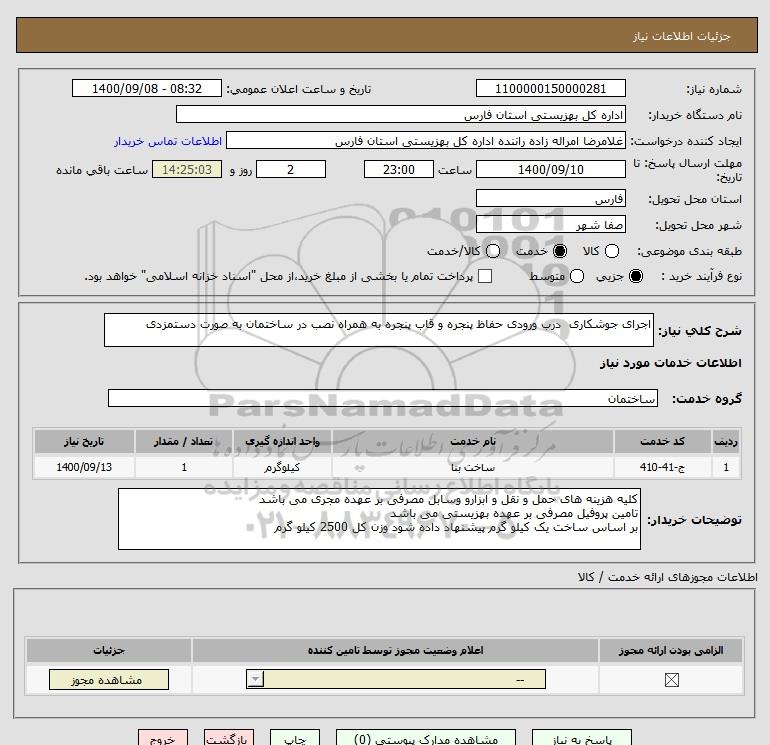Click the buyer organization name field
The width and height of the screenshot is (770, 745).
click(401, 115)
